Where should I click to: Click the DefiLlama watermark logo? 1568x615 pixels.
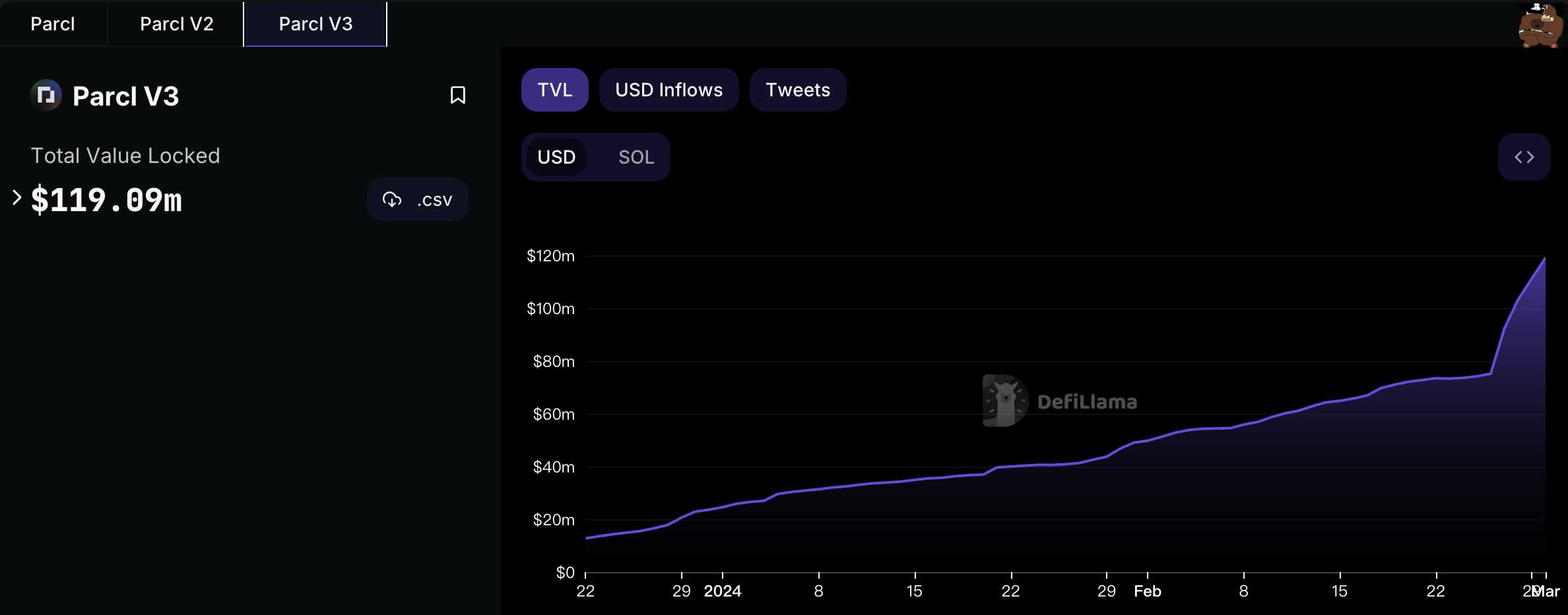pos(1005,401)
